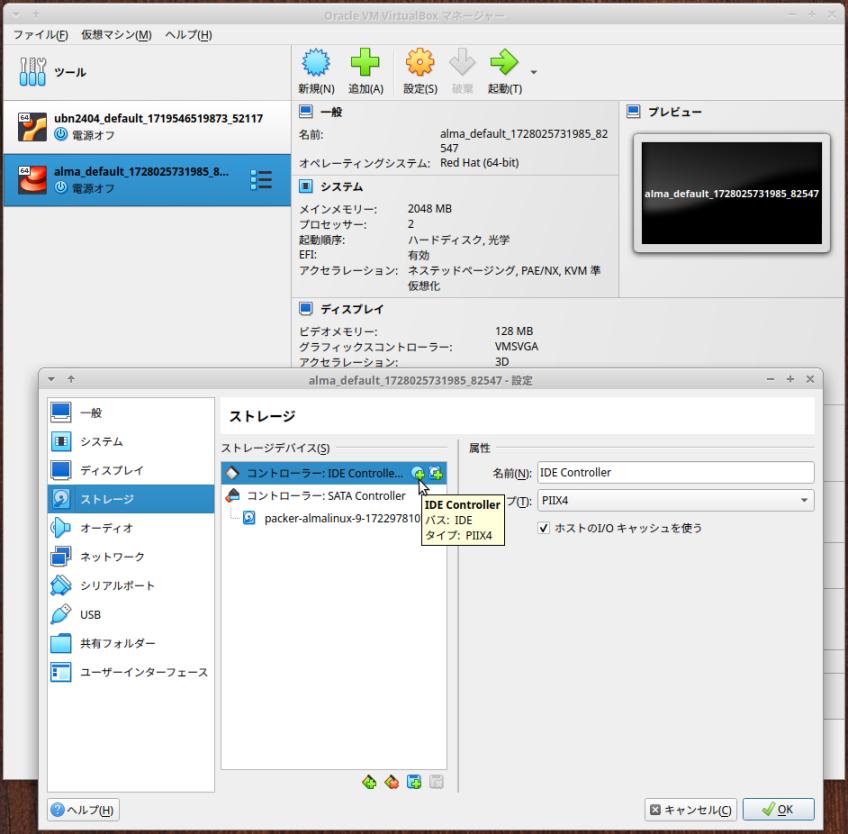Open the alma_default VM list menu icon

pos(261,180)
